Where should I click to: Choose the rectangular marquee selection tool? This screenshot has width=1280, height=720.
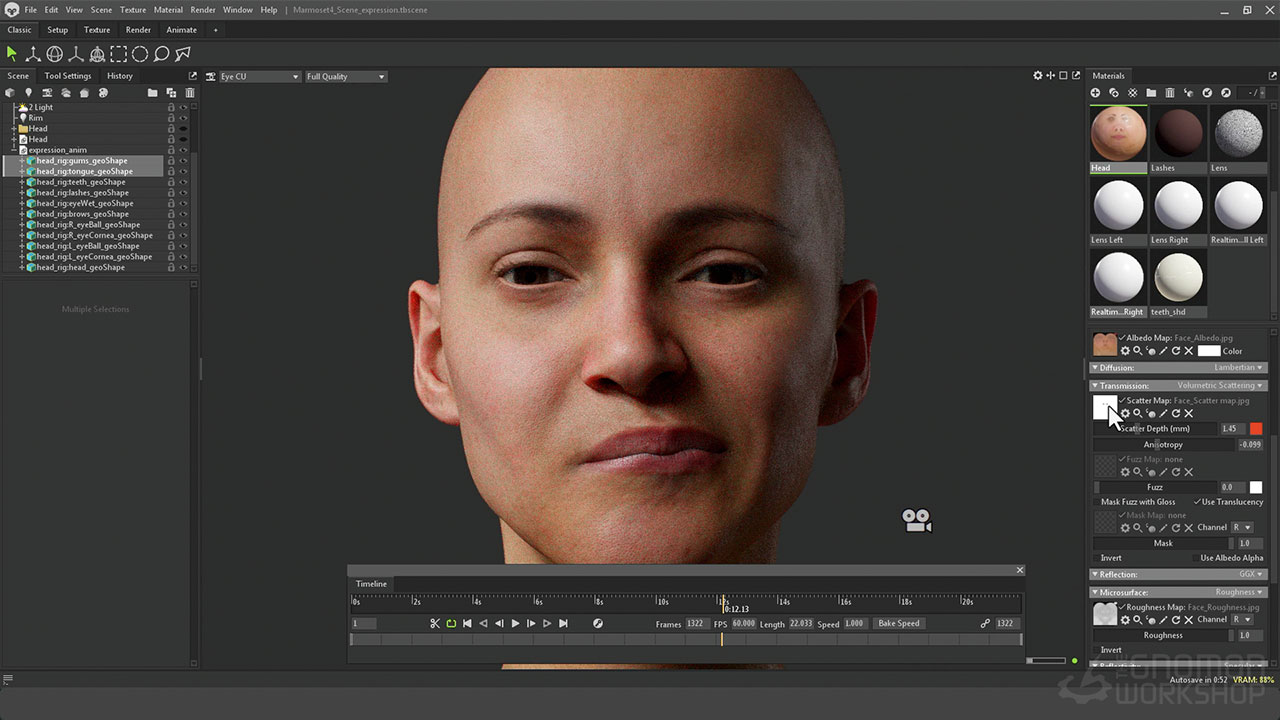118,54
